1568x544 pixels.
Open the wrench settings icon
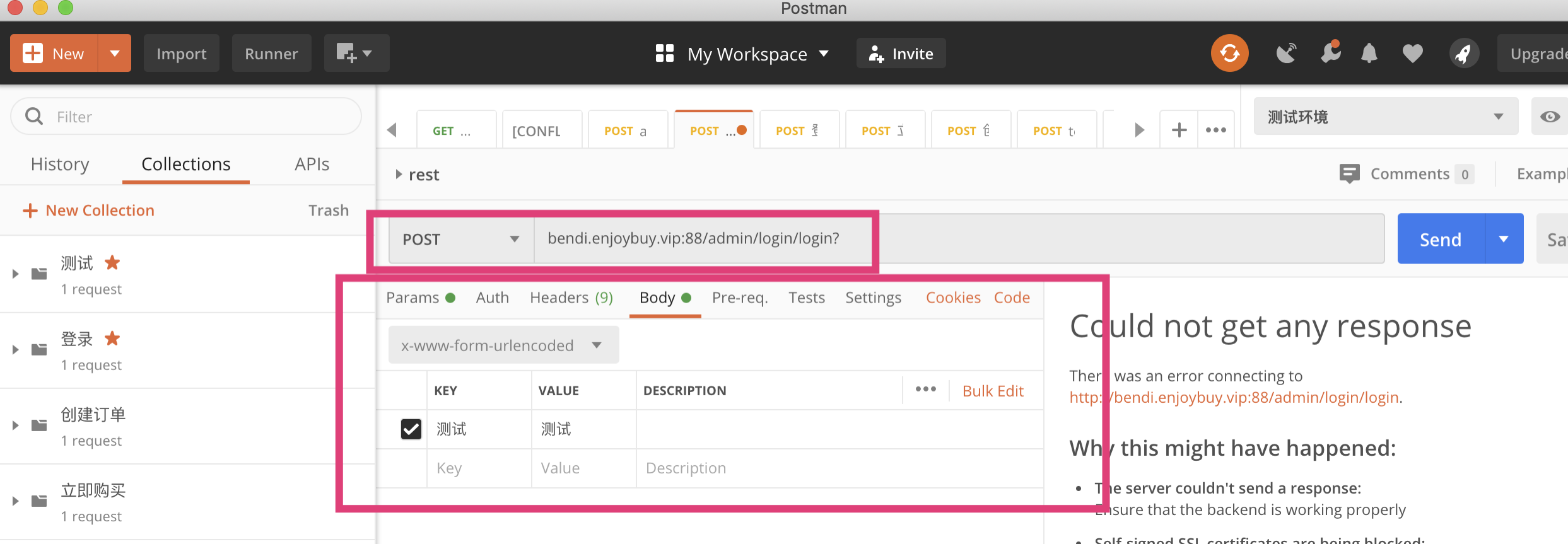[x=1330, y=53]
